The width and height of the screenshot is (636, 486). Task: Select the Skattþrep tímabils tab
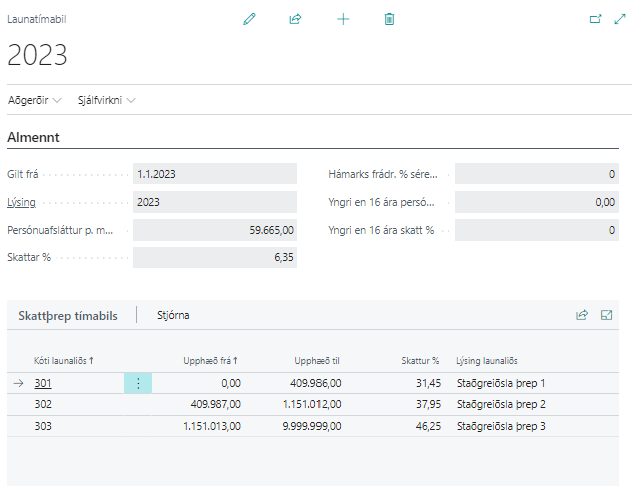point(68,315)
